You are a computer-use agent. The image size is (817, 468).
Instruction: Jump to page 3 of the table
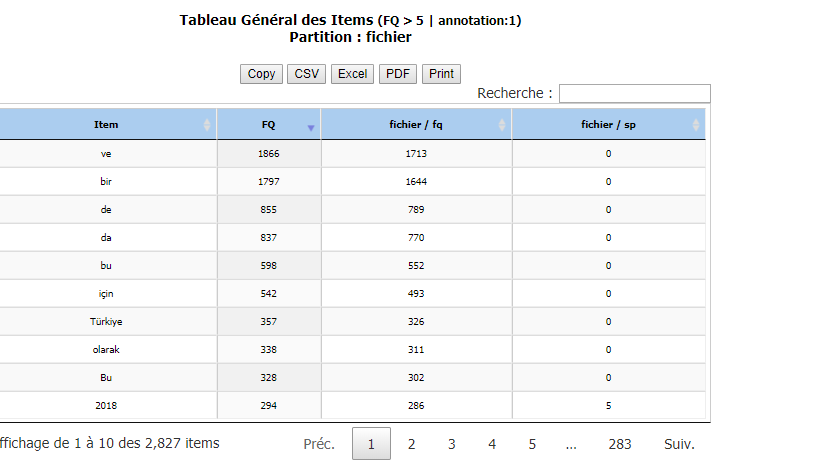(x=451, y=444)
